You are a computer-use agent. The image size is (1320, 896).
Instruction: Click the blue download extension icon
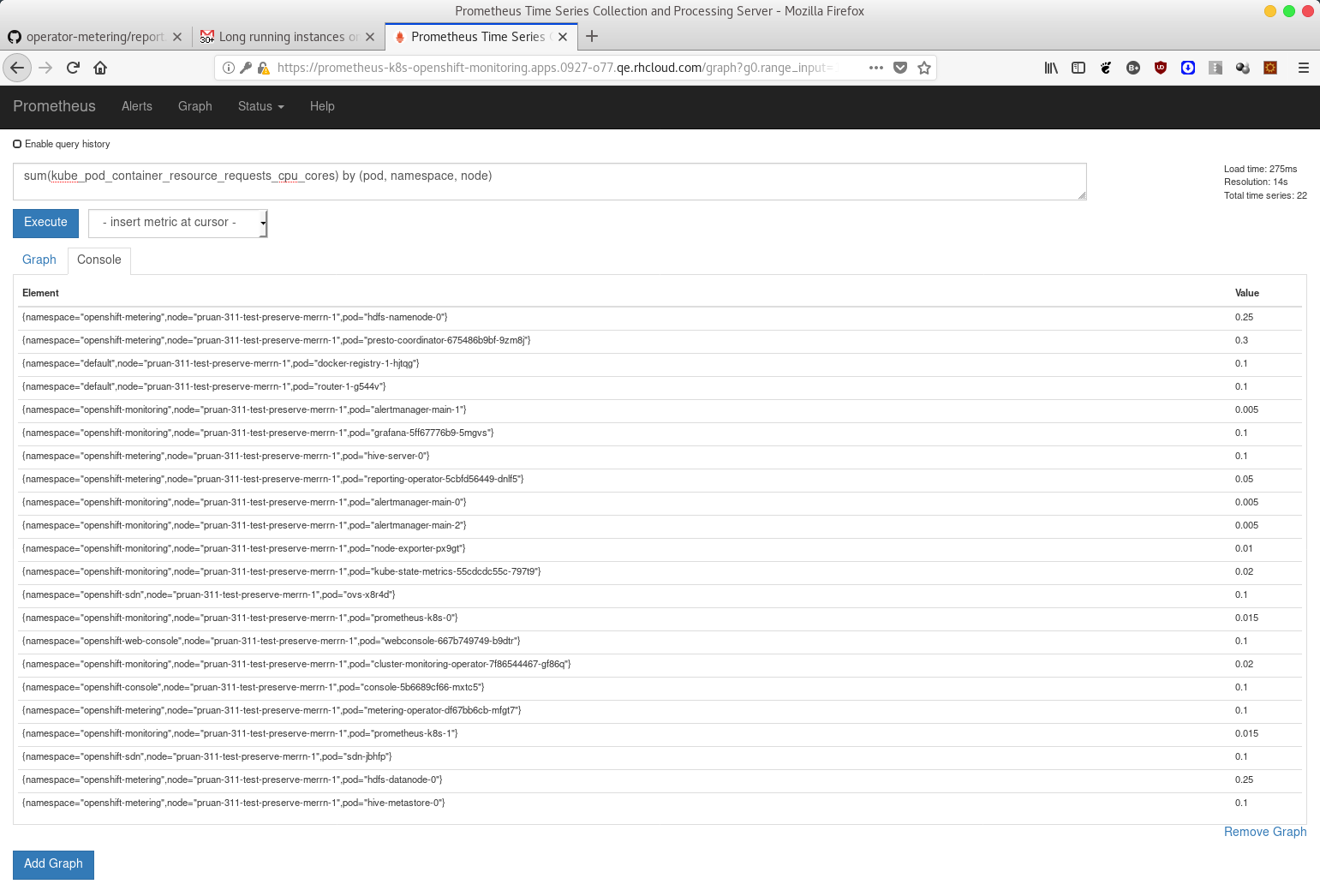tap(1188, 68)
